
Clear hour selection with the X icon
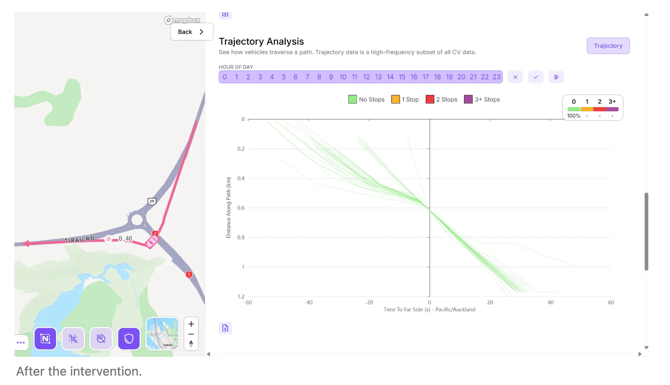click(x=515, y=77)
